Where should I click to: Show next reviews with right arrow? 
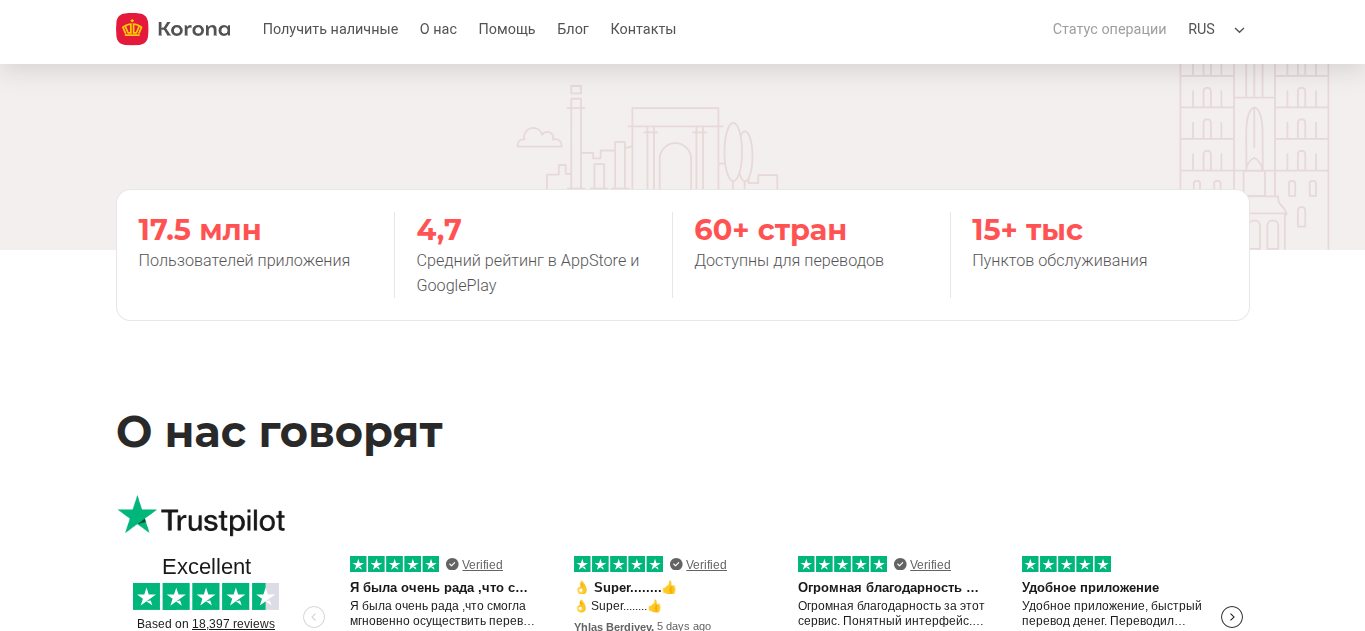pos(1232,617)
